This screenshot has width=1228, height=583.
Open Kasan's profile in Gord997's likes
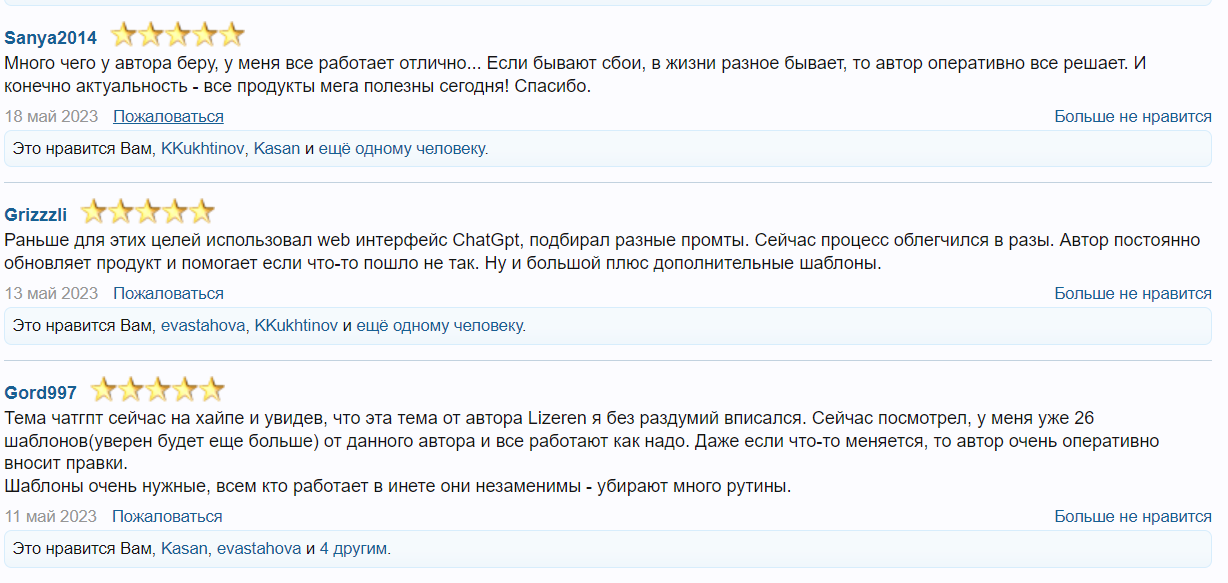coord(185,549)
